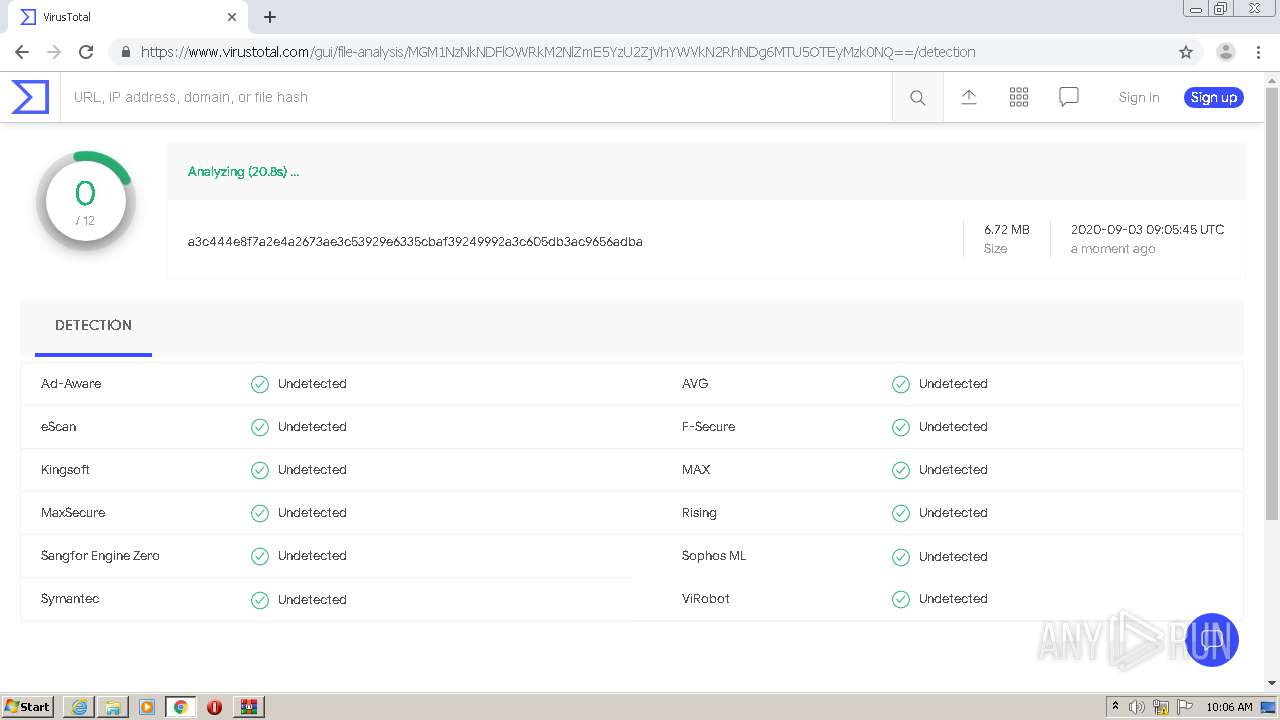The height and width of the screenshot is (720, 1280).
Task: Open the Windows Start menu
Action: [x=27, y=707]
